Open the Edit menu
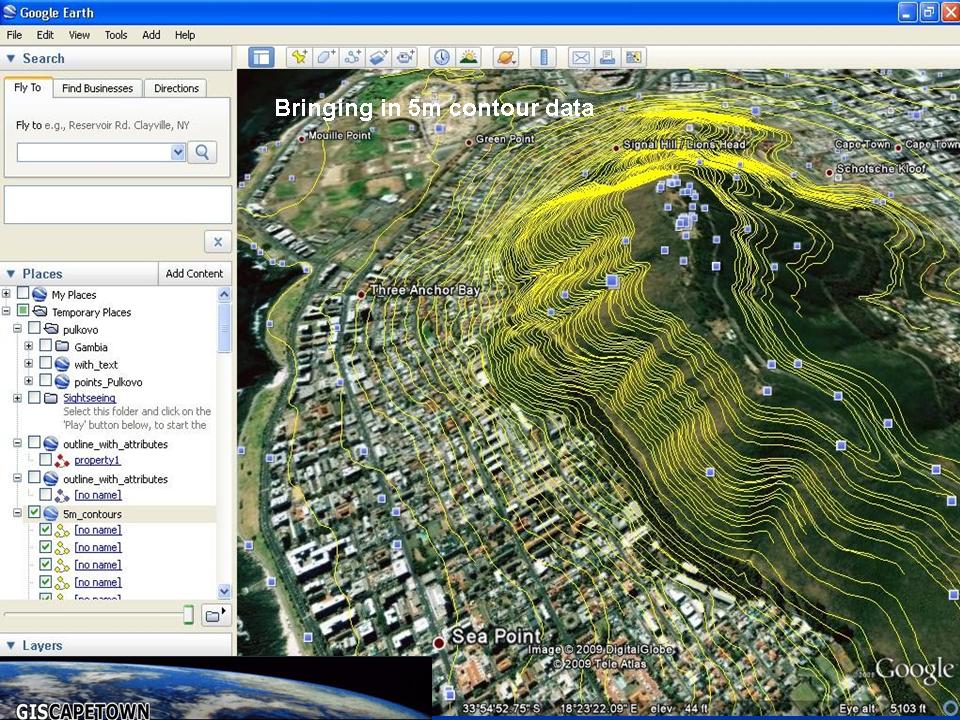960x720 pixels. 45,35
